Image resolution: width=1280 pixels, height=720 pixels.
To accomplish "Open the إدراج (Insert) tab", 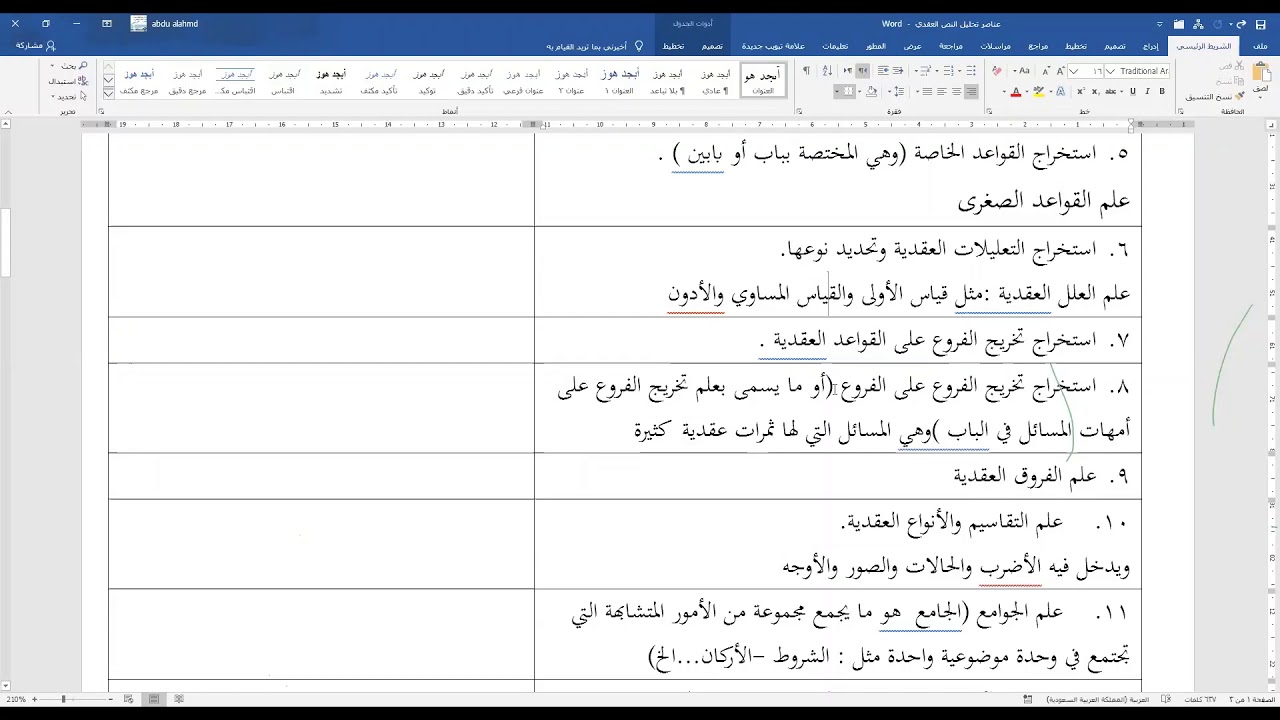I will pyautogui.click(x=1151, y=46).
